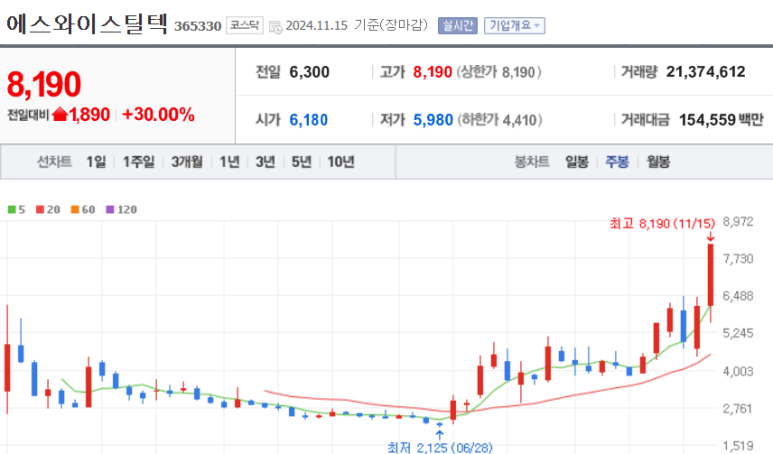773x454 pixels.
Task: Click the 시가 value 6,180
Action: coord(308,120)
